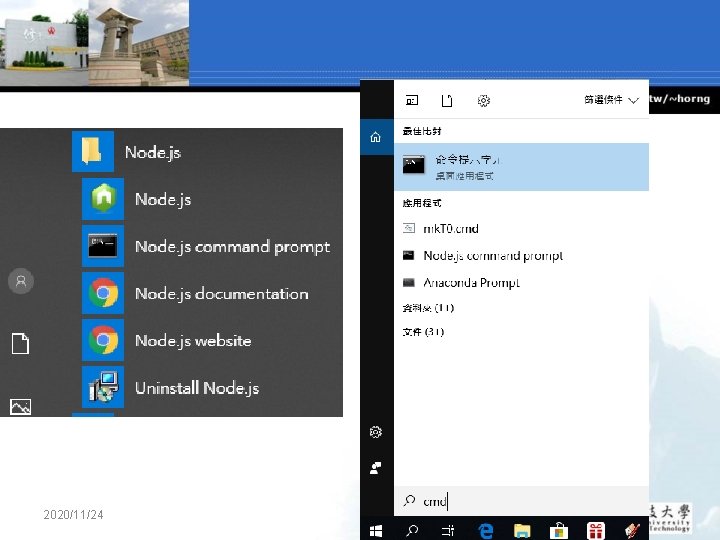This screenshot has height=540, width=720.
Task: Click the red gift icon on taskbar
Action: [596, 531]
